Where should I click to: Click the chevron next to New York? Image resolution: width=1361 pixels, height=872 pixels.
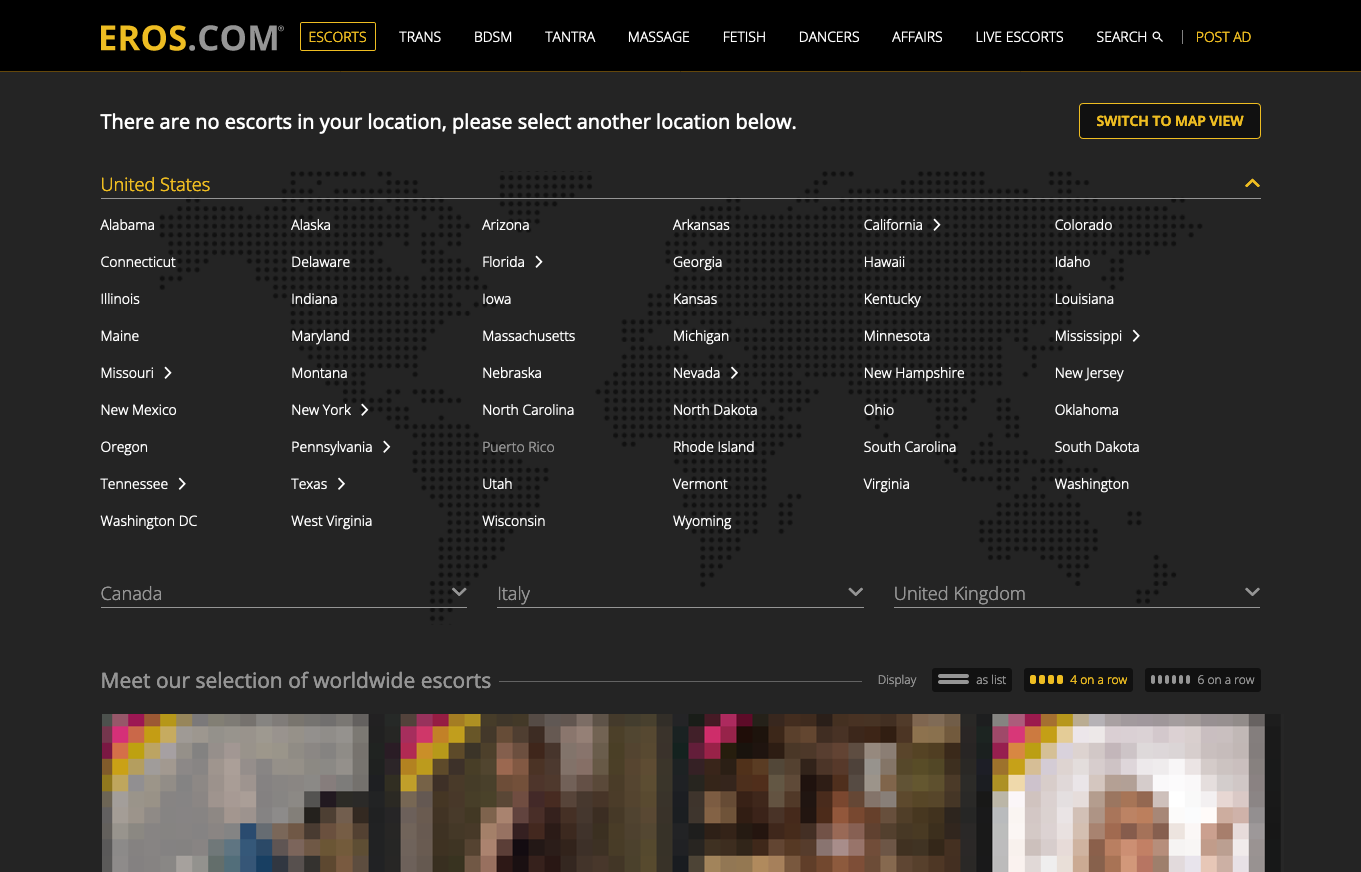click(x=365, y=410)
